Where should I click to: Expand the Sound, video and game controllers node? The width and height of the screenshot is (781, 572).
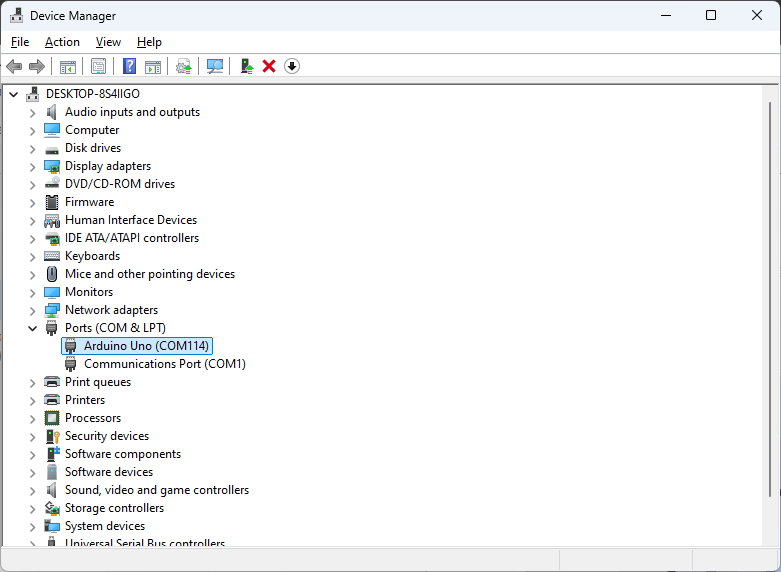[x=32, y=490]
